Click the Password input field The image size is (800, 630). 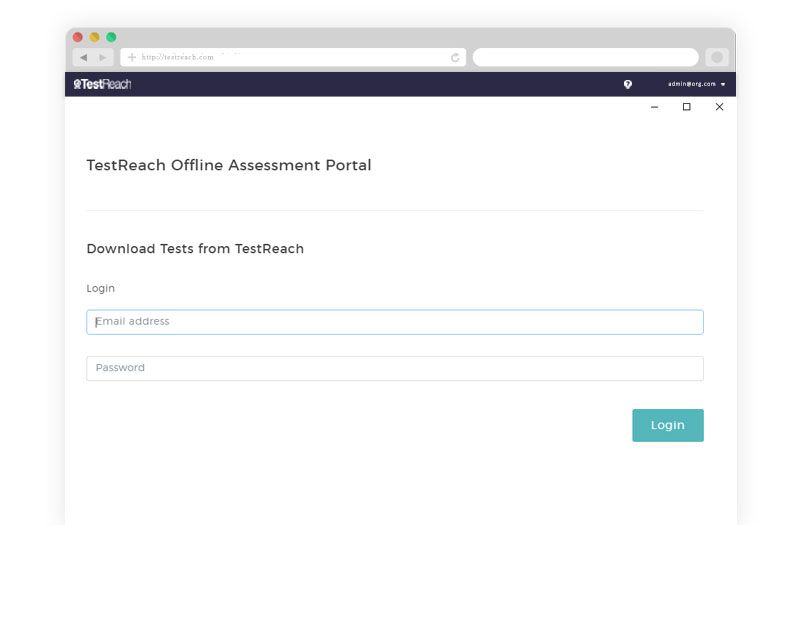[x=395, y=368]
